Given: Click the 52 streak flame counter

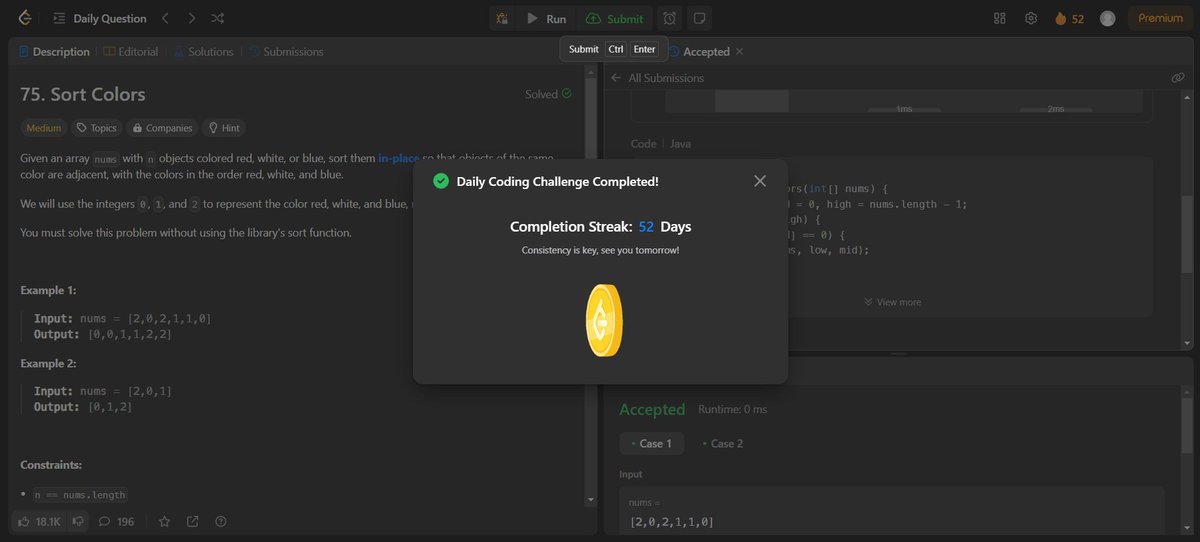Looking at the screenshot, I should point(1069,19).
